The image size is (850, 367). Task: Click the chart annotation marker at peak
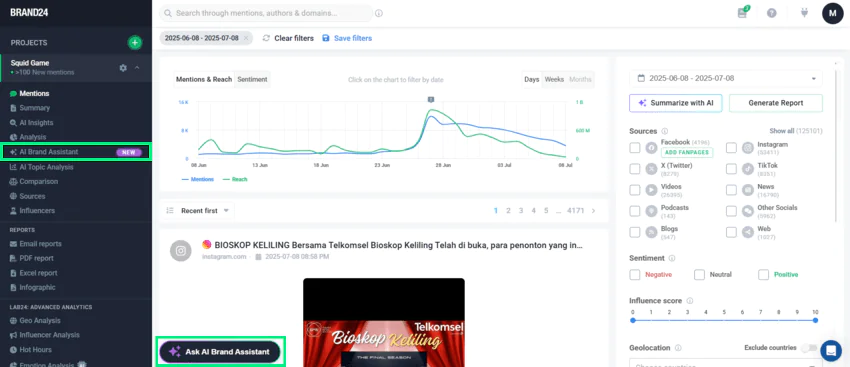point(430,100)
